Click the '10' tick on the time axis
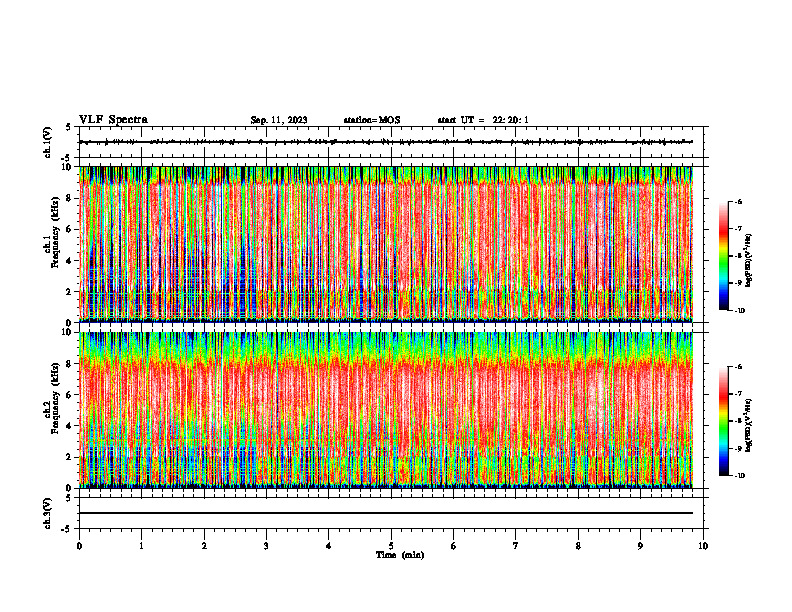 coord(703,546)
